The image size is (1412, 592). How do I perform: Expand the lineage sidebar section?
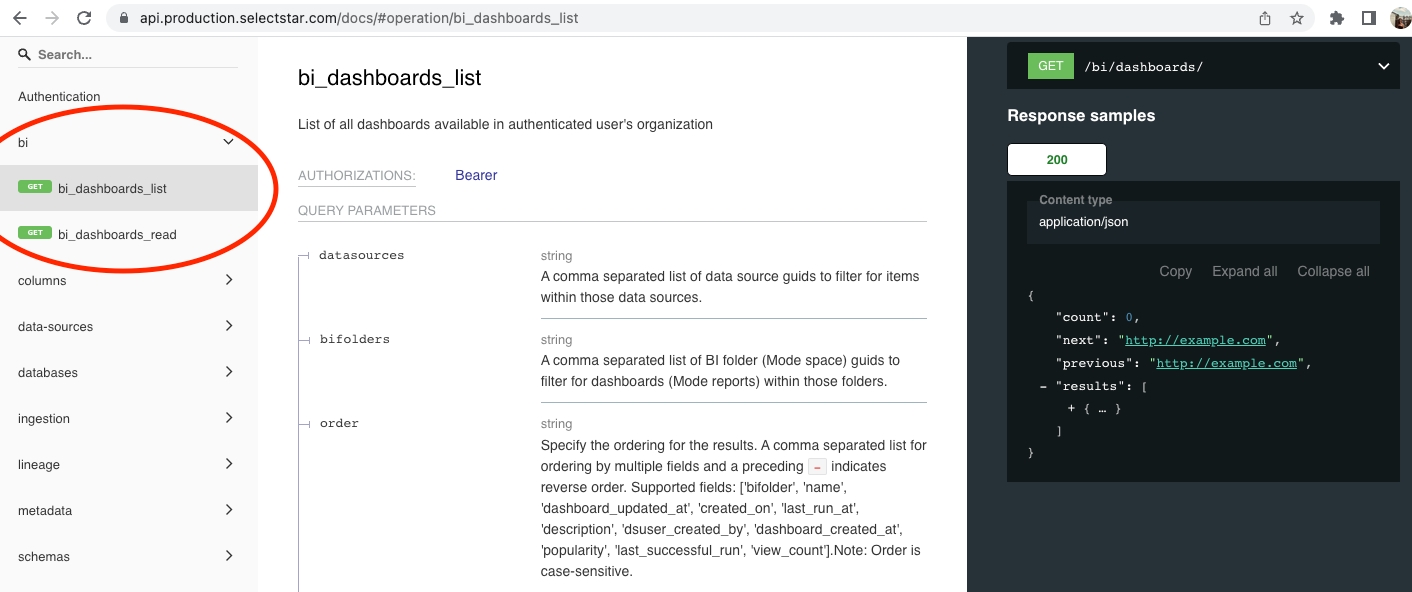(x=228, y=464)
